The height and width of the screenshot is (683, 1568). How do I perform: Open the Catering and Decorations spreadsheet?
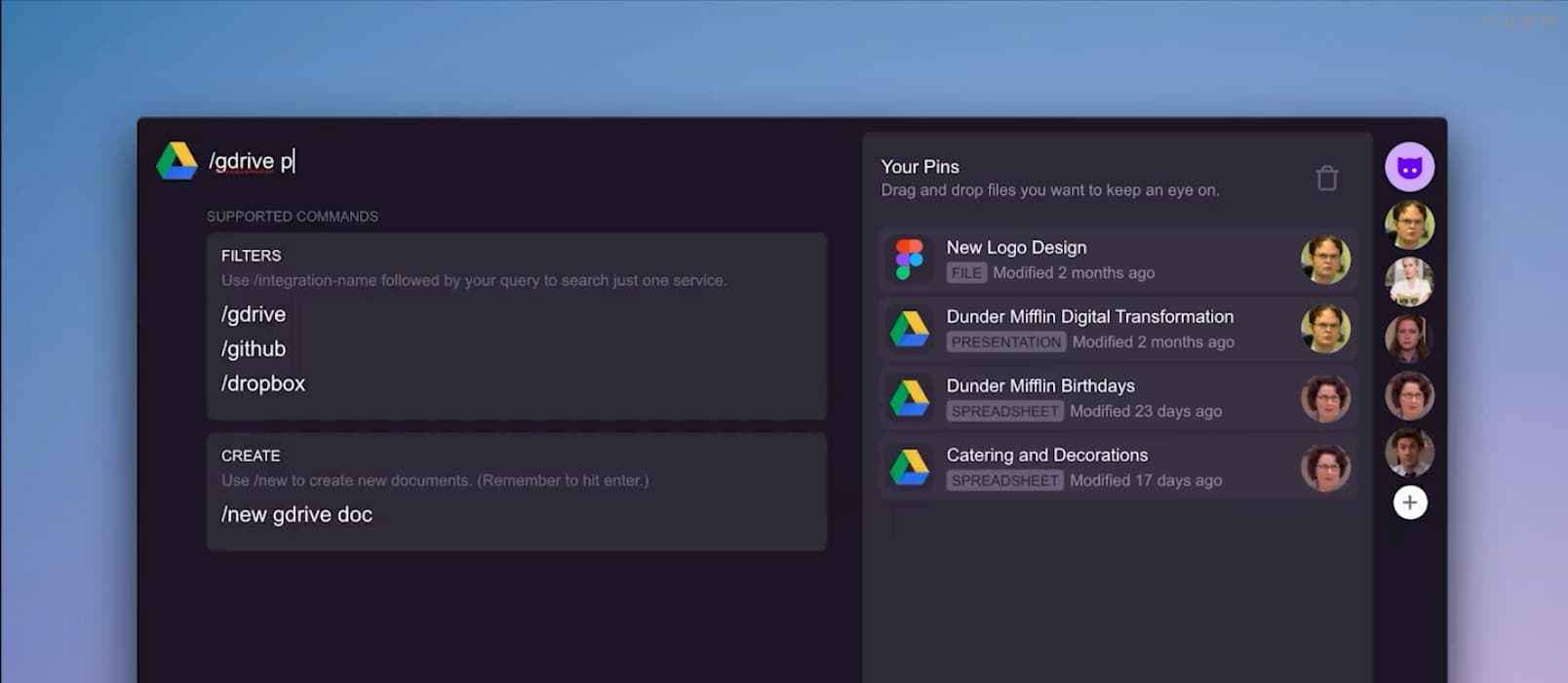pyautogui.click(x=1046, y=456)
